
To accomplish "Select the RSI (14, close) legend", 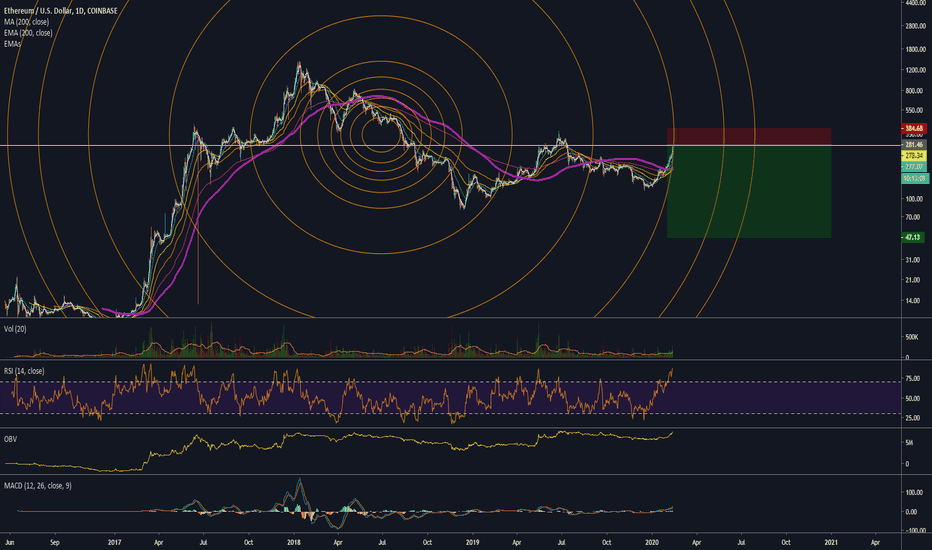I will pyautogui.click(x=24, y=371).
